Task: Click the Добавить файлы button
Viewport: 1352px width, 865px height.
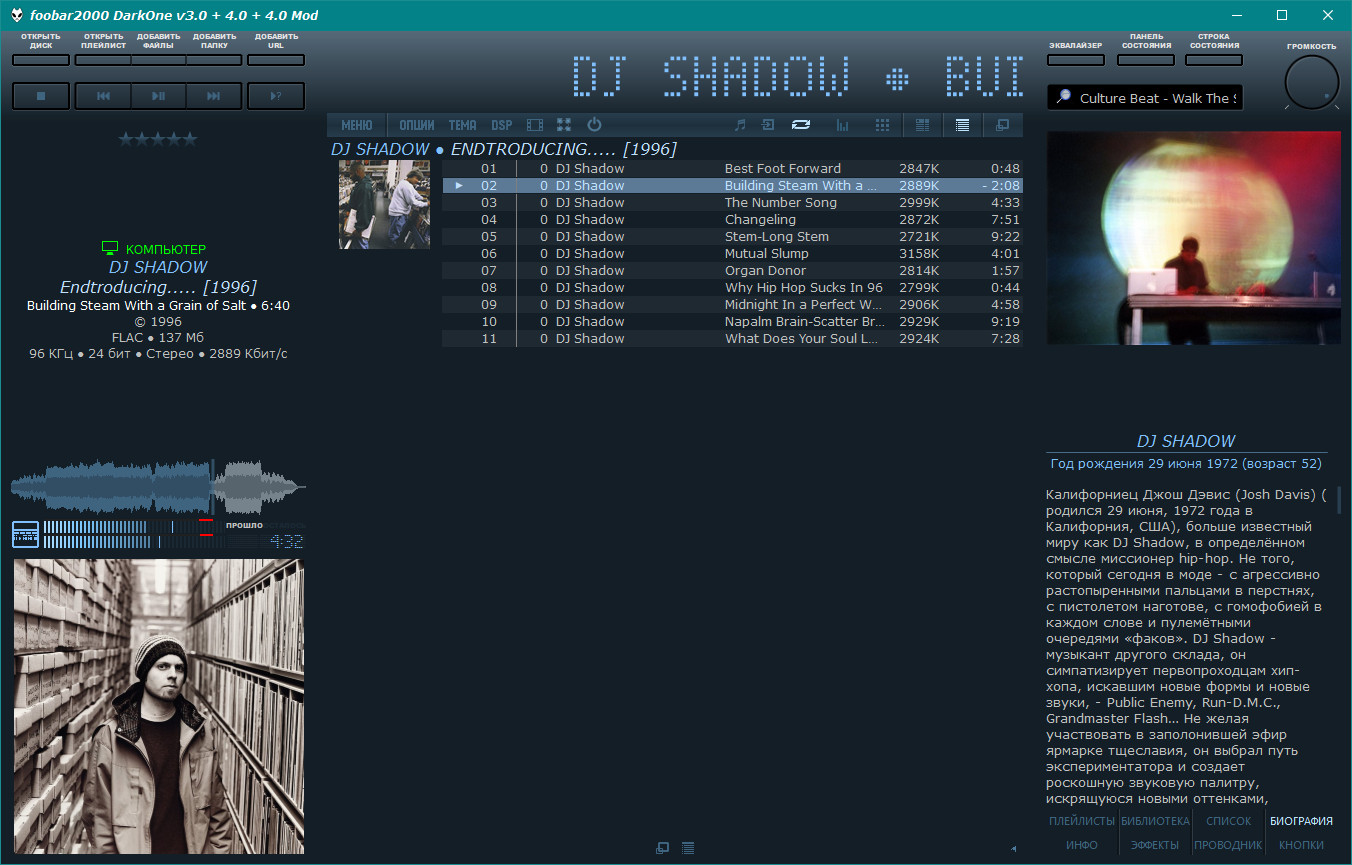Action: [158, 60]
